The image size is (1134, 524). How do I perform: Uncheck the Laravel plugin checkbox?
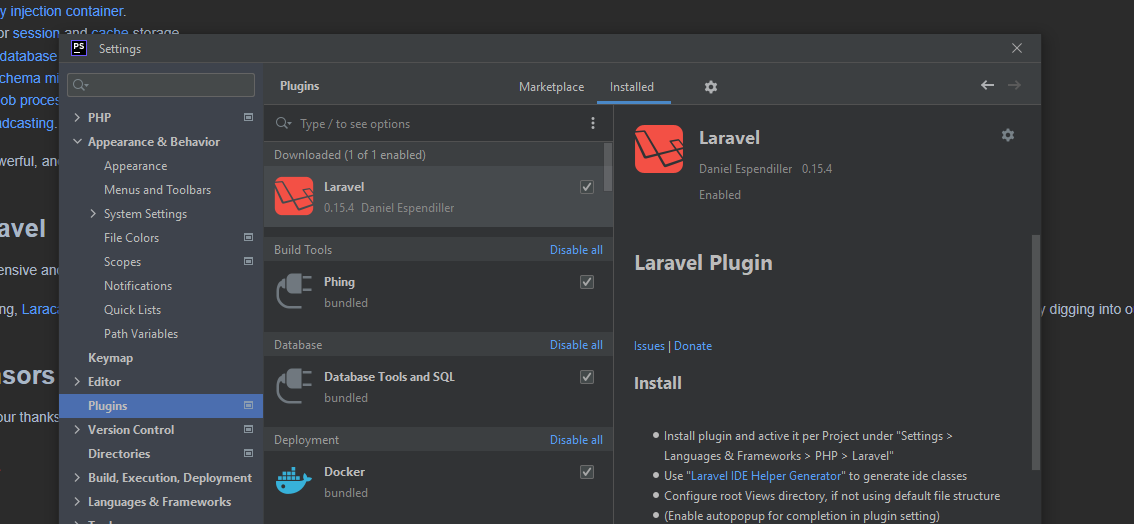pos(587,187)
